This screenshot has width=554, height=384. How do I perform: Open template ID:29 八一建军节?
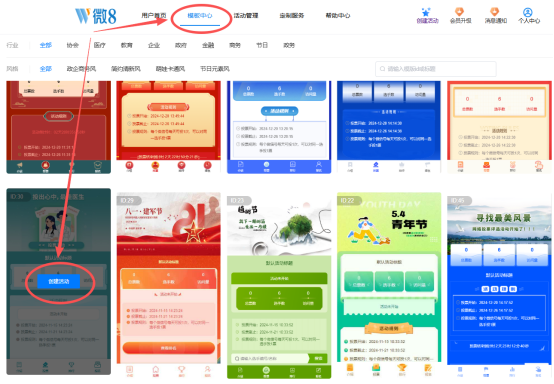(x=169, y=284)
